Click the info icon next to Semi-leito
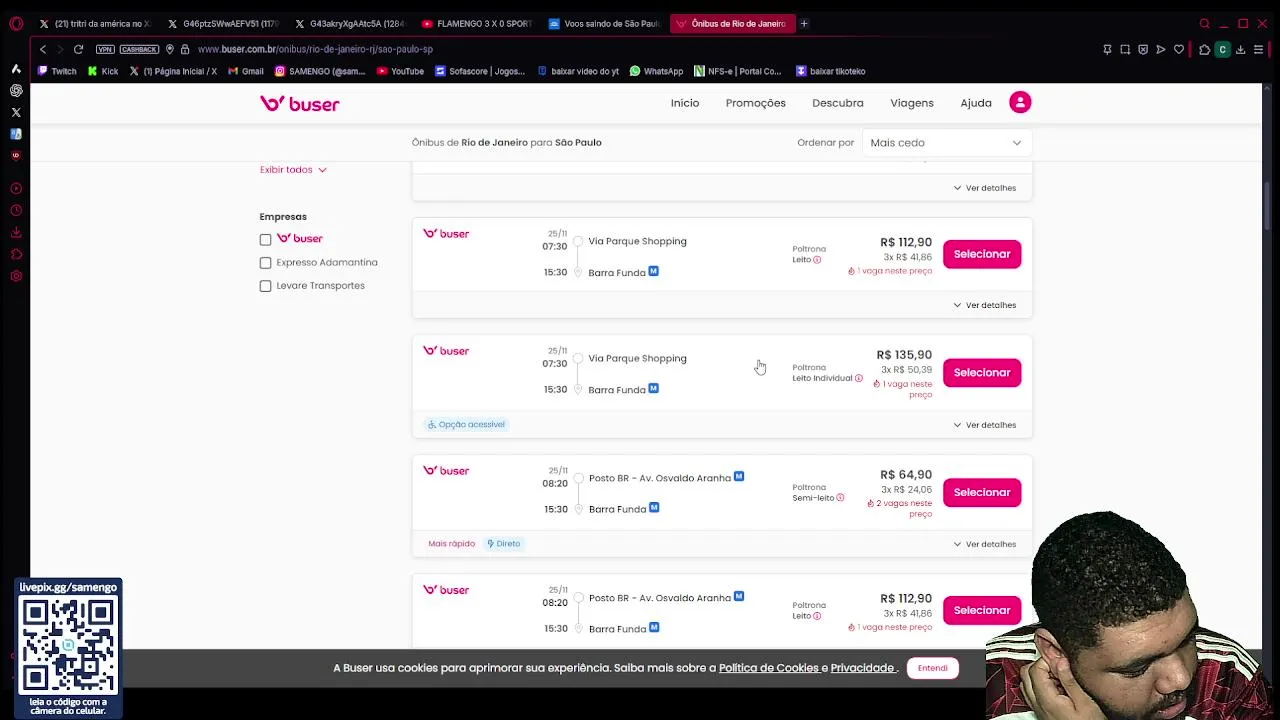1280x720 pixels. coord(840,498)
